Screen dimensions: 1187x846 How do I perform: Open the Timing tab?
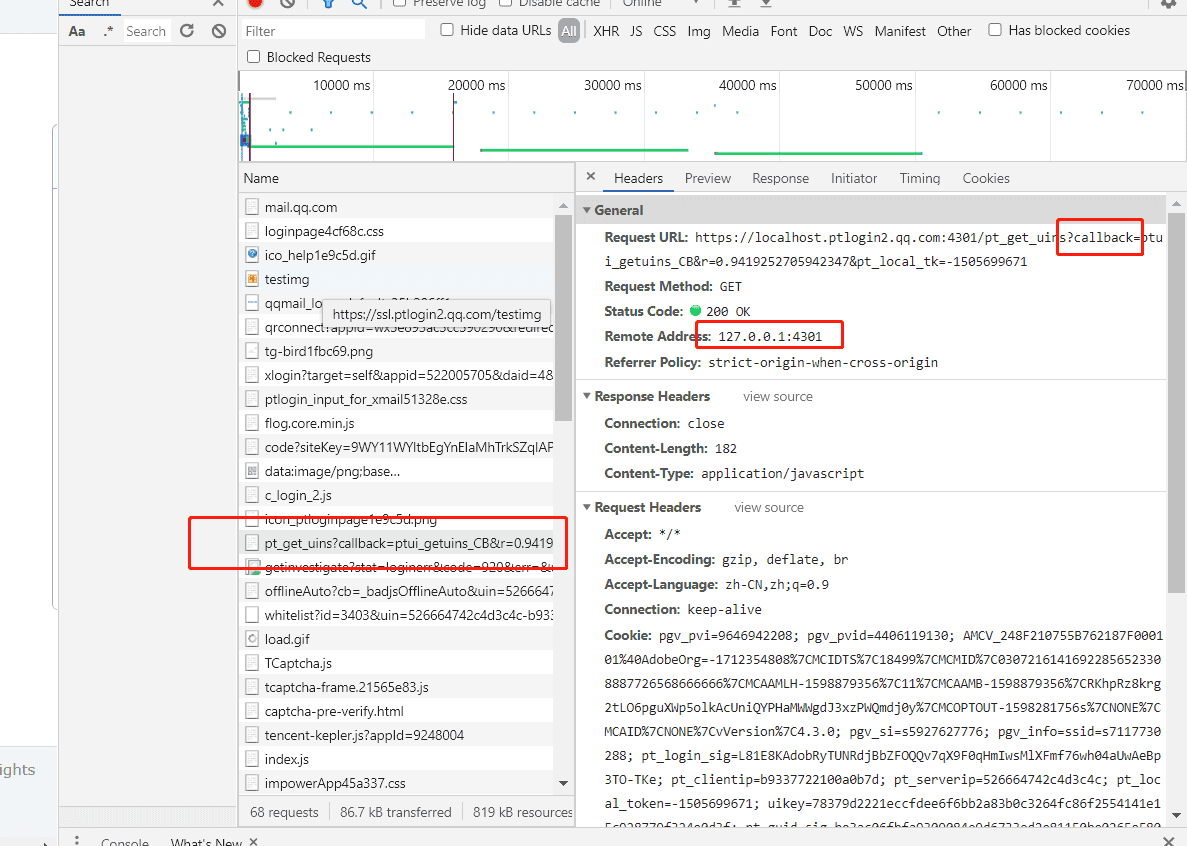(920, 178)
